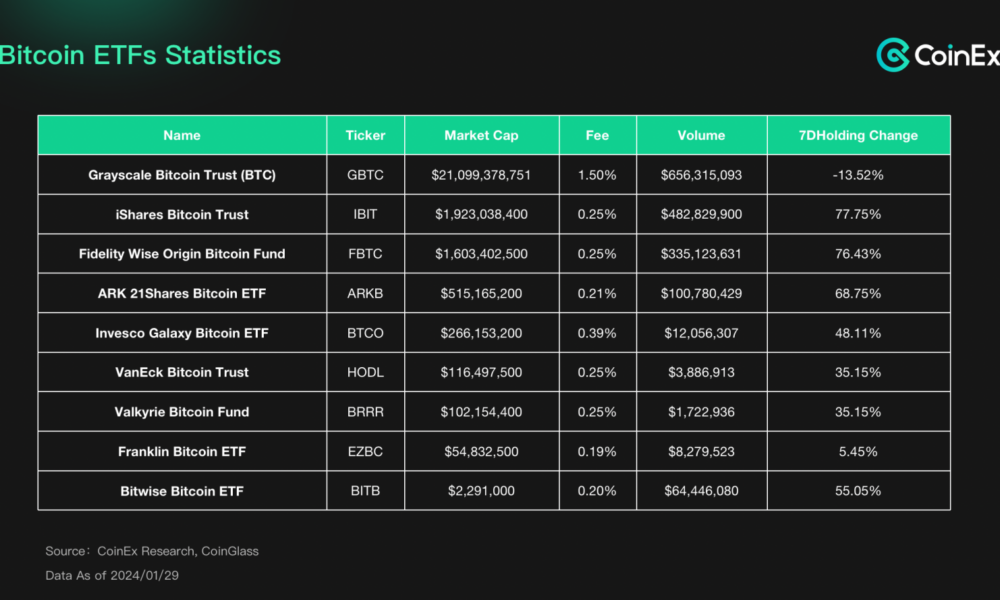
Task: Select Grayscale Bitcoin Trust (BTC) row name
Action: [182, 175]
